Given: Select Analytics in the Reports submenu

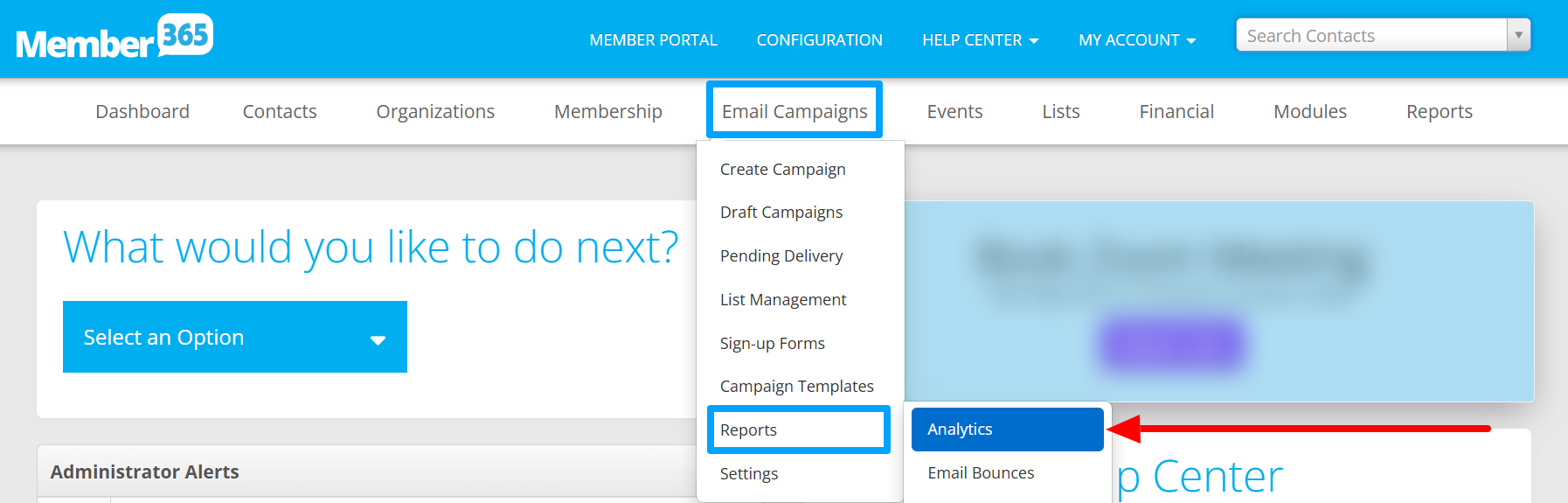Looking at the screenshot, I should click(1007, 430).
